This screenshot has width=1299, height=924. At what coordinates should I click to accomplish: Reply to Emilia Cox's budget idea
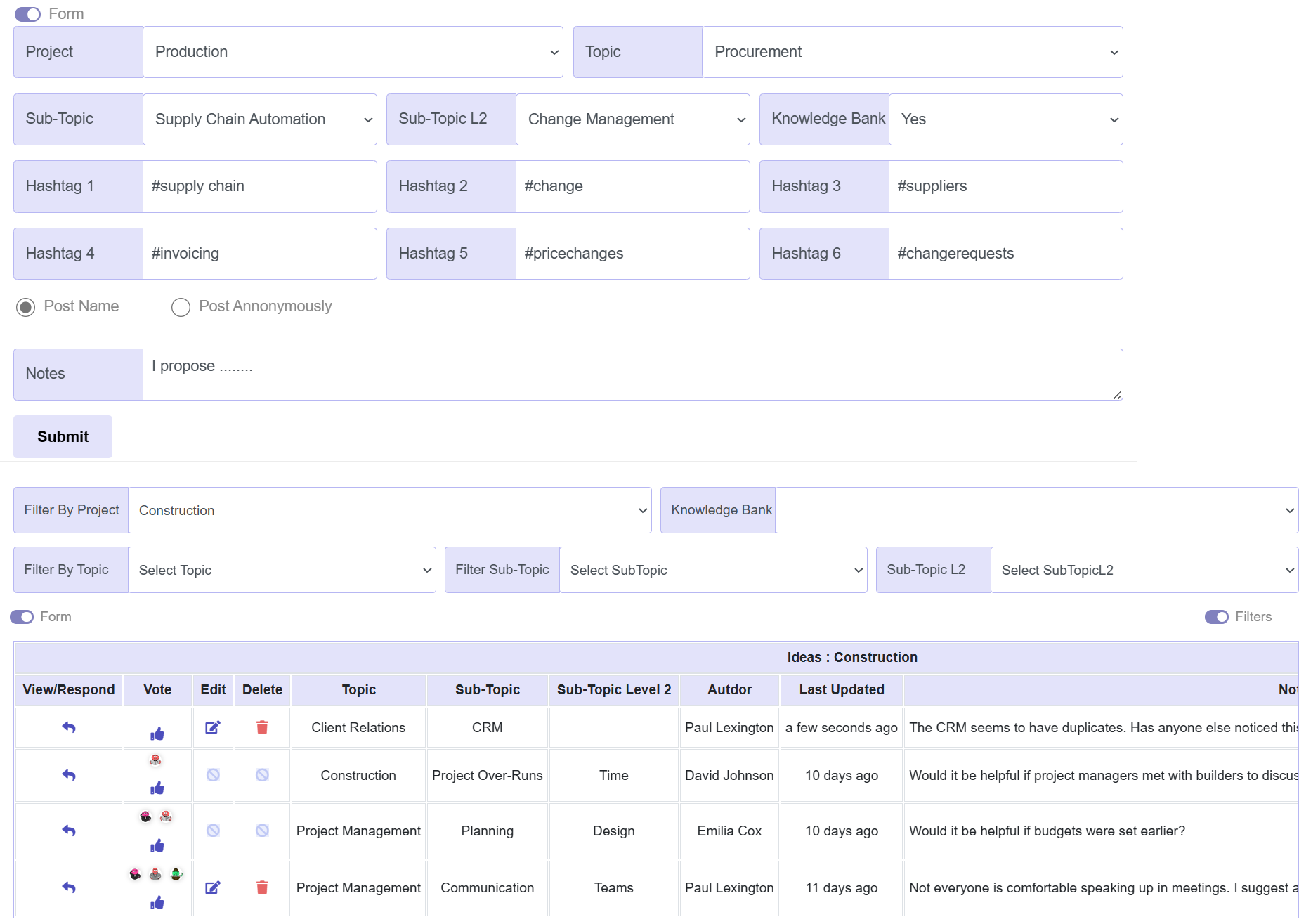pyautogui.click(x=68, y=831)
